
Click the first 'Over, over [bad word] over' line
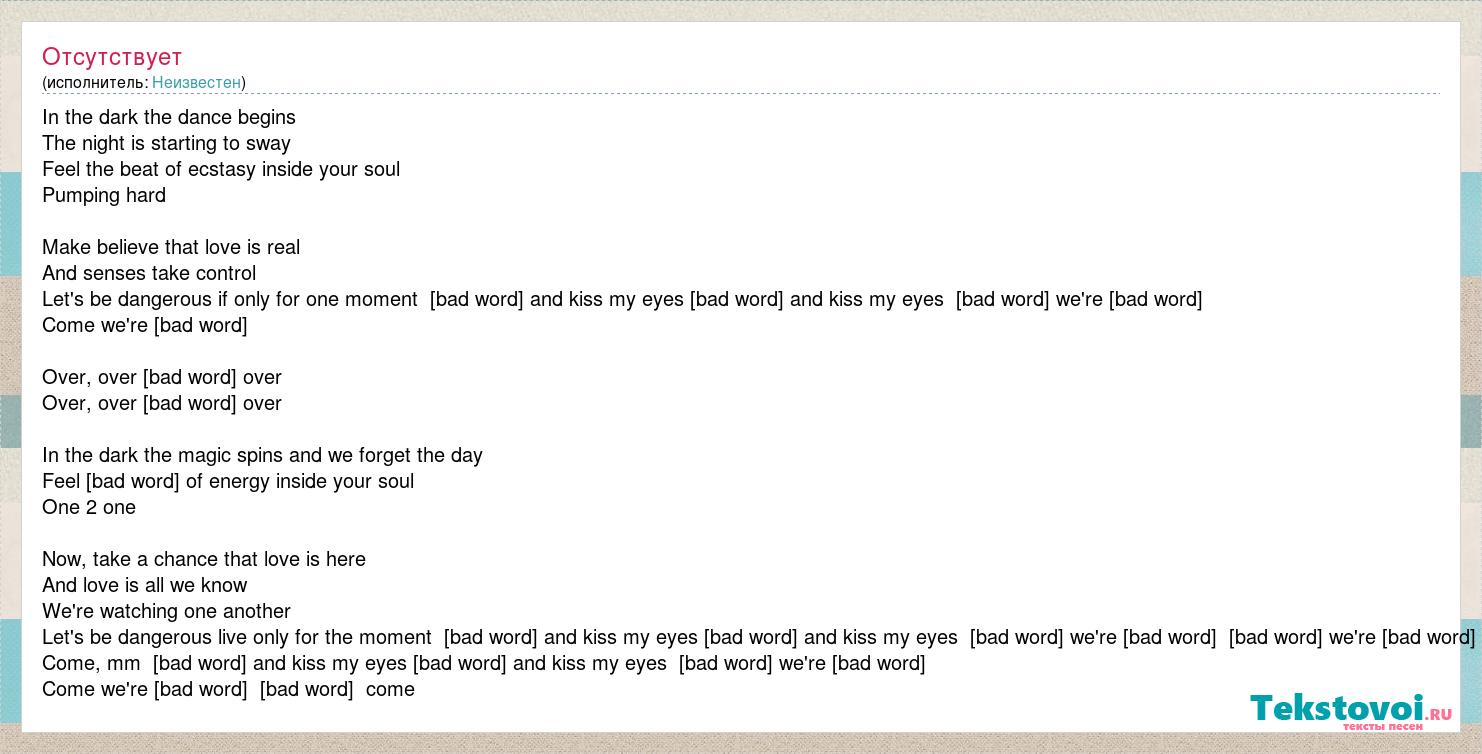[x=162, y=377]
